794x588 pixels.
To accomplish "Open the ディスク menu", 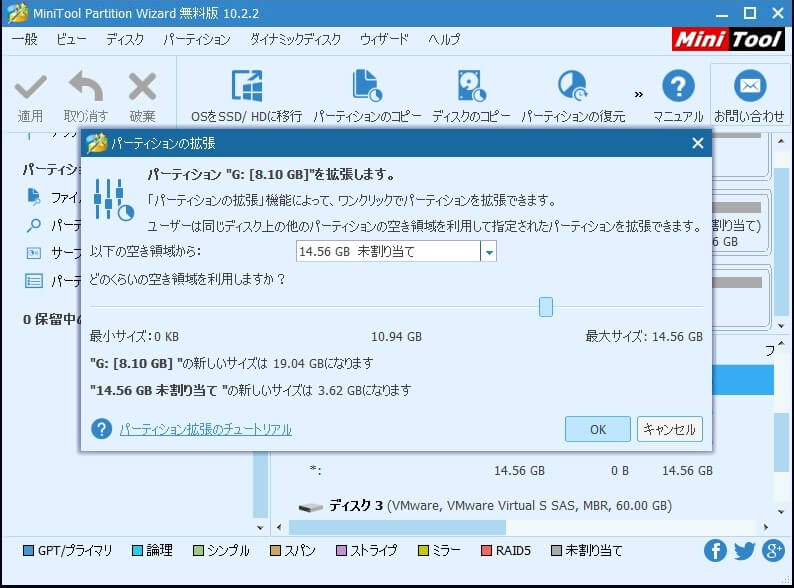I will (125, 39).
